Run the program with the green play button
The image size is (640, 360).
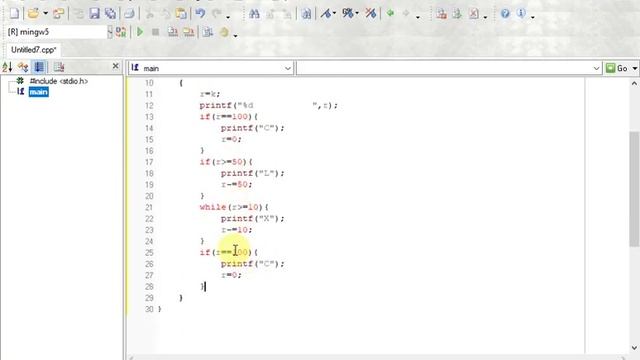140,32
